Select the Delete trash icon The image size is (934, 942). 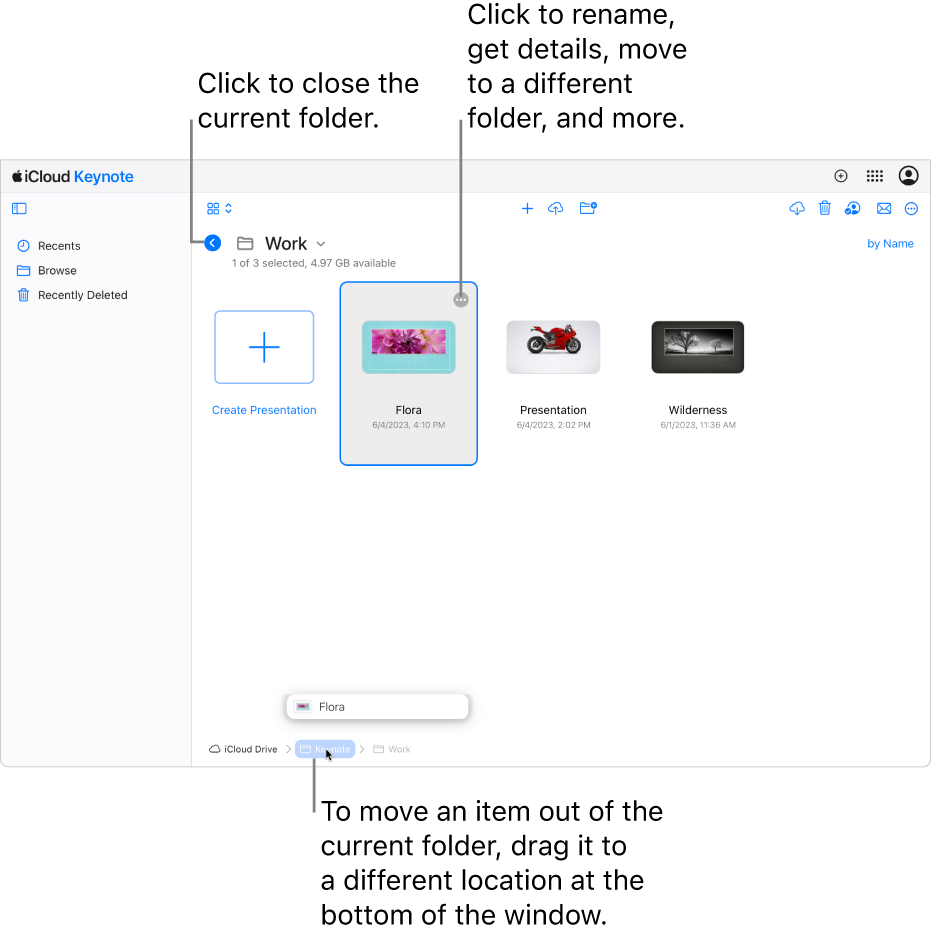point(824,208)
